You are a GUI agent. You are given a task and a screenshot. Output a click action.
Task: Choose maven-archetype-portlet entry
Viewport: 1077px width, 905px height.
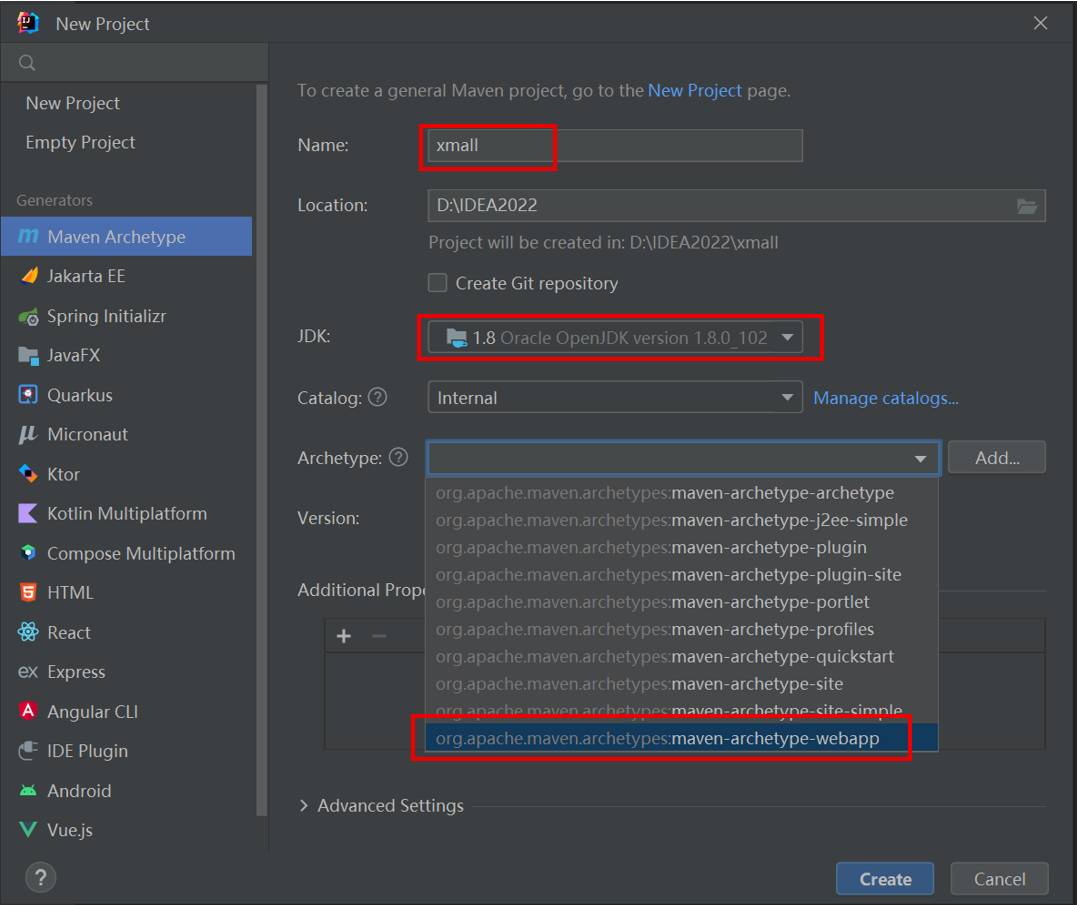[681, 602]
